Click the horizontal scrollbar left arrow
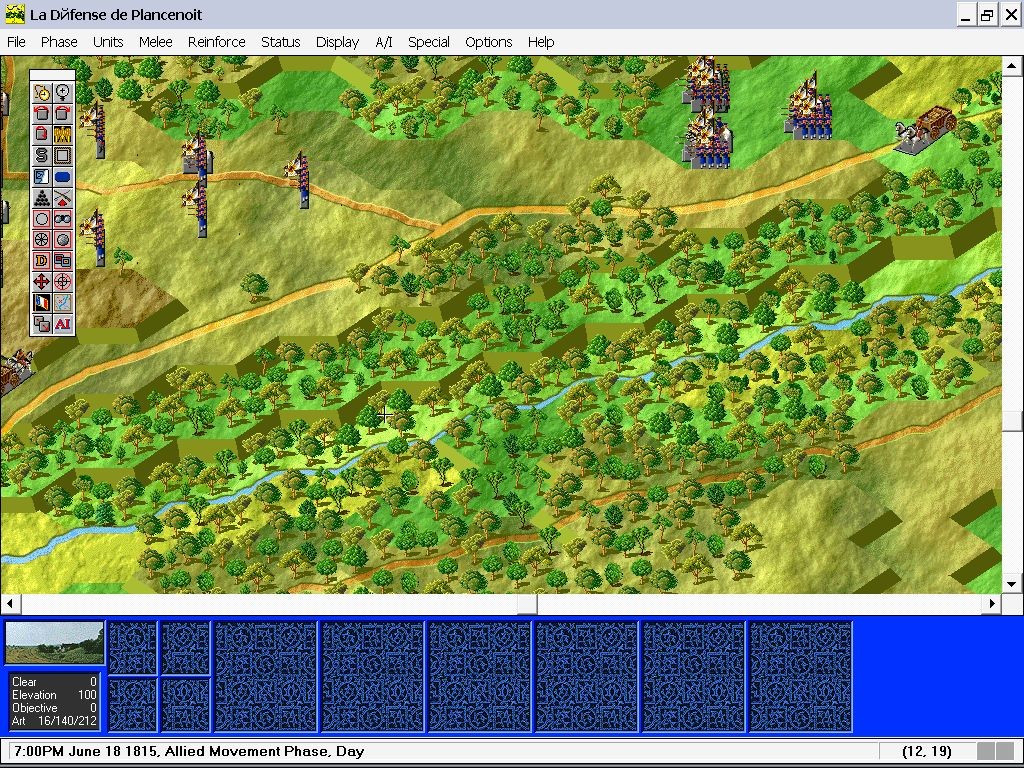 click(x=10, y=603)
